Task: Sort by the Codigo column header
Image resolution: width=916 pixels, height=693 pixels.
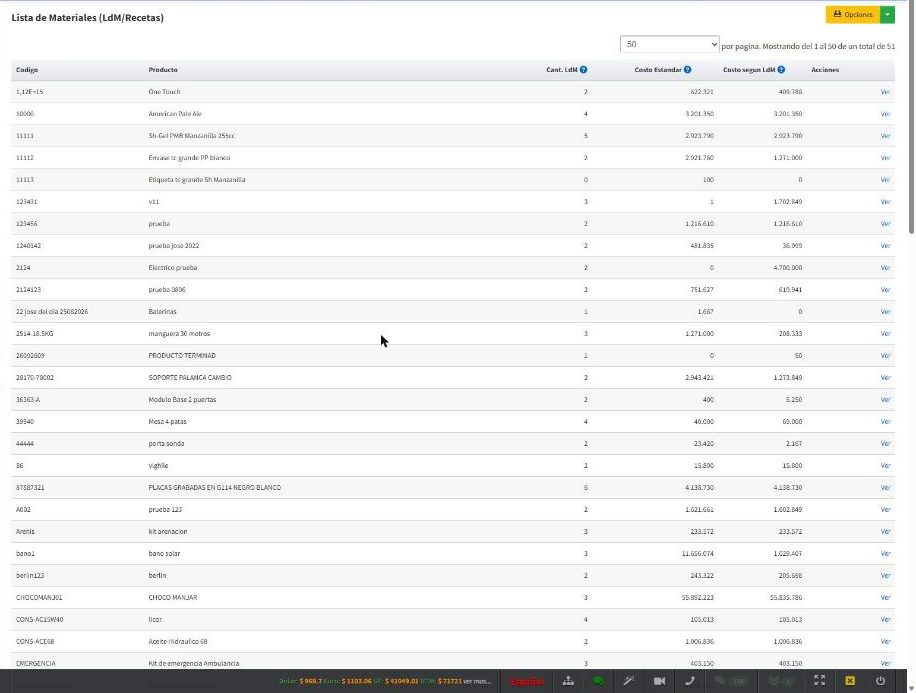Action: click(27, 70)
